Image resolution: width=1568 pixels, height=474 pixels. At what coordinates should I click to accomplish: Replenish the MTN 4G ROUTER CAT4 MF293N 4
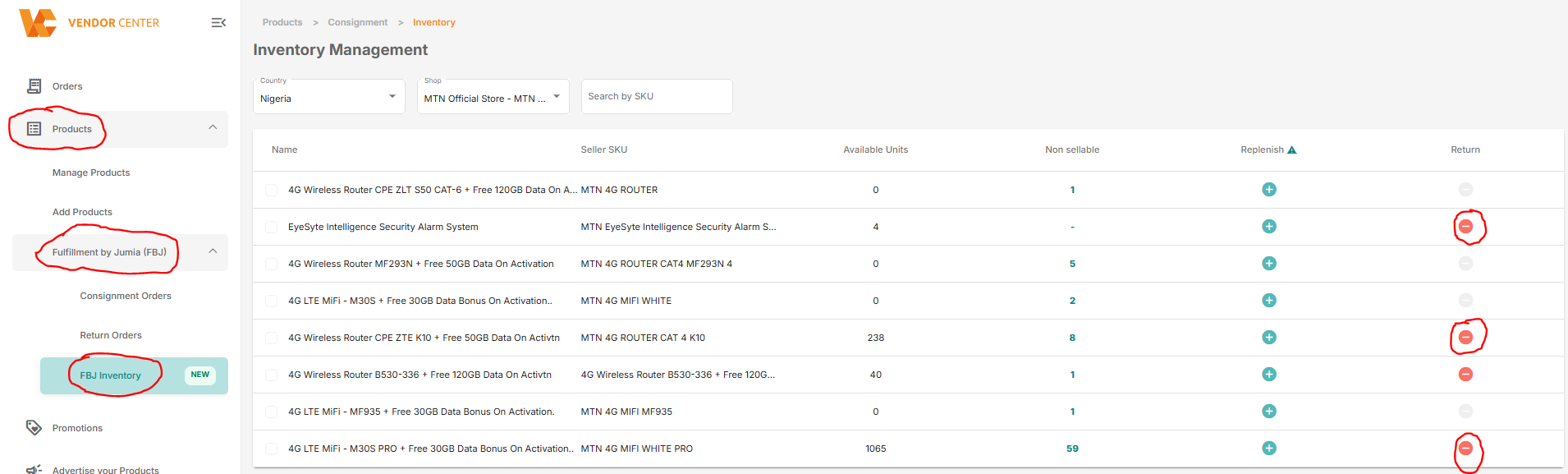(x=1269, y=264)
